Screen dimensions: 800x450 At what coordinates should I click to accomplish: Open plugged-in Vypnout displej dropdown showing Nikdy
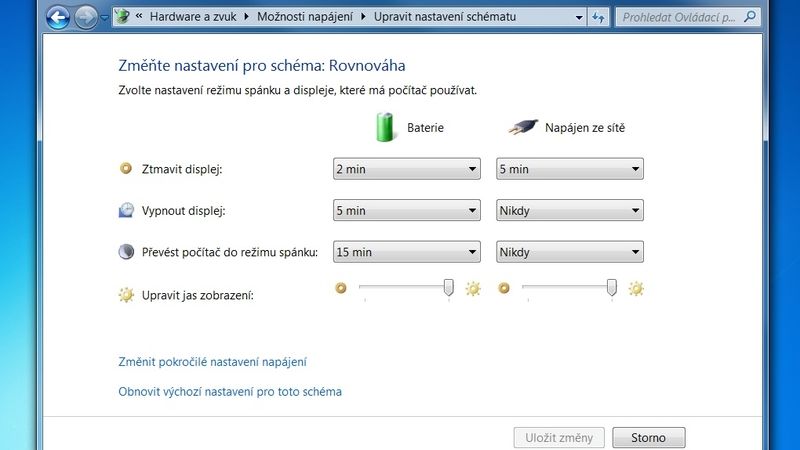[570, 210]
